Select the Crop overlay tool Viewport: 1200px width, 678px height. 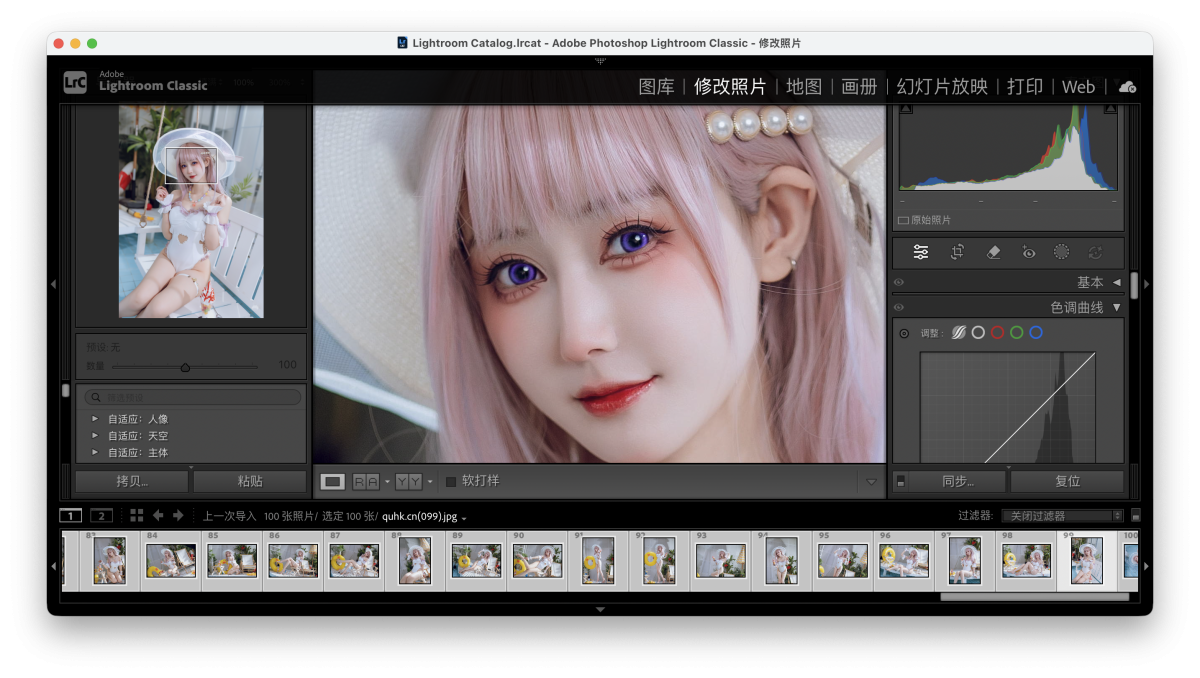coord(957,253)
